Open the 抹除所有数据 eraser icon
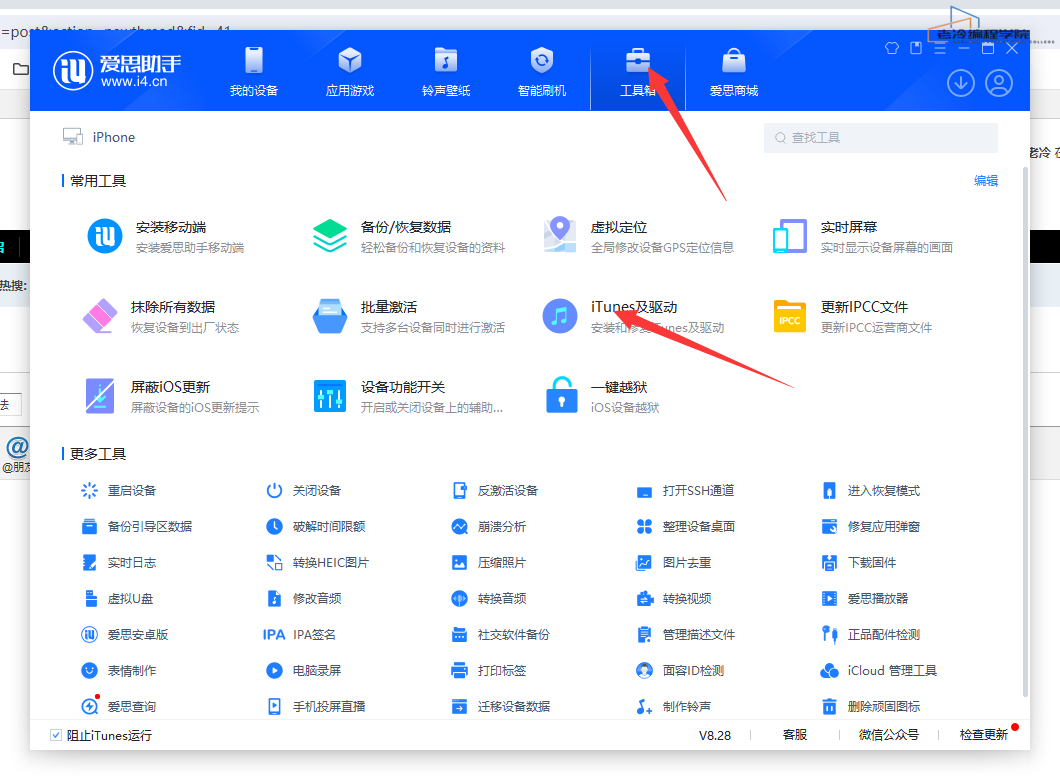Screen dimensions: 1060x780 tap(100, 316)
